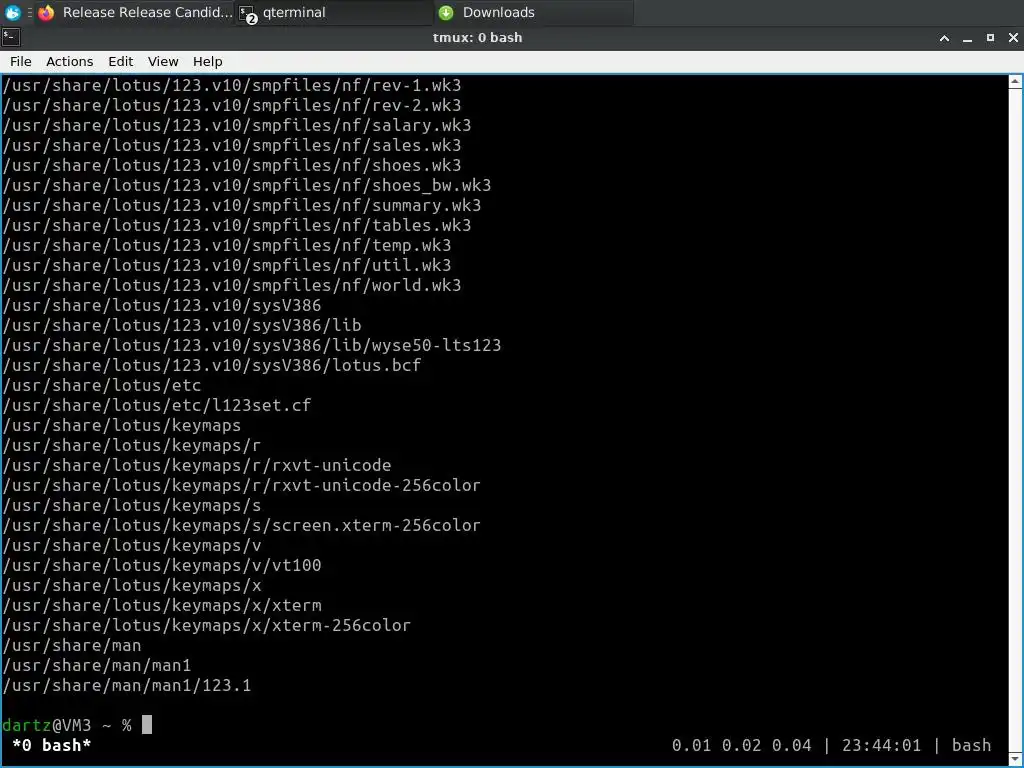The image size is (1024, 768).
Task: Click the line /usr/share/lotus/etc
Action: 102,385
